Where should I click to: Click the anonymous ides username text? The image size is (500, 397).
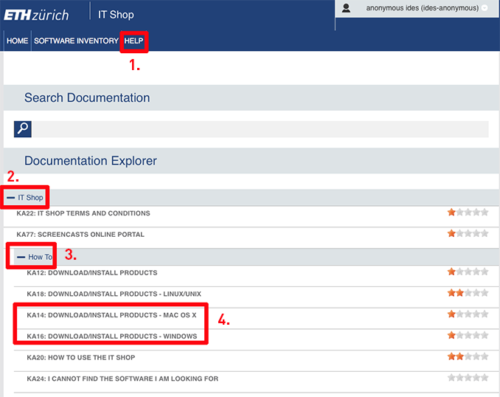coord(422,8)
